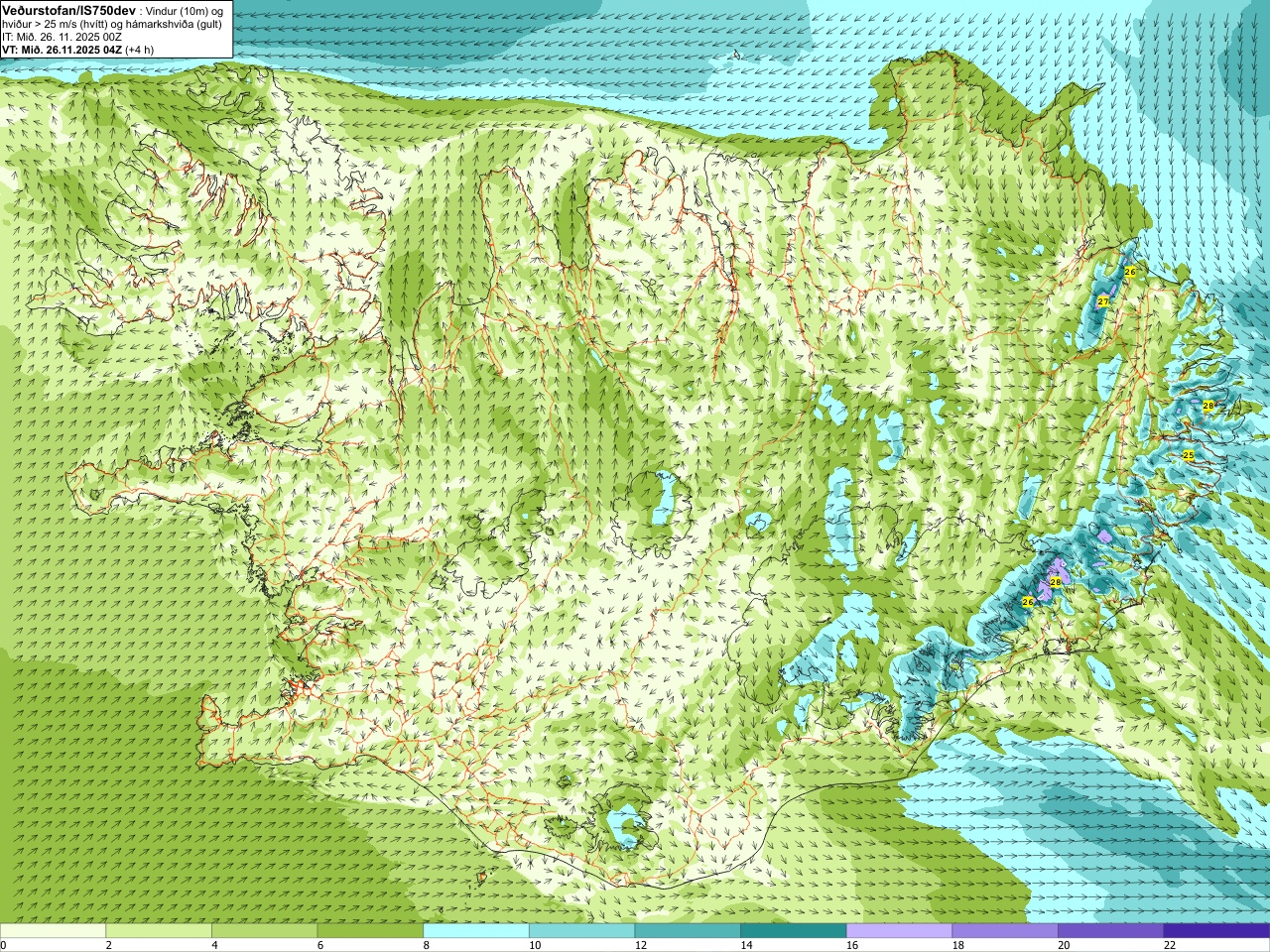Click the 'Vindur (10m) og' caption text

coord(186,11)
